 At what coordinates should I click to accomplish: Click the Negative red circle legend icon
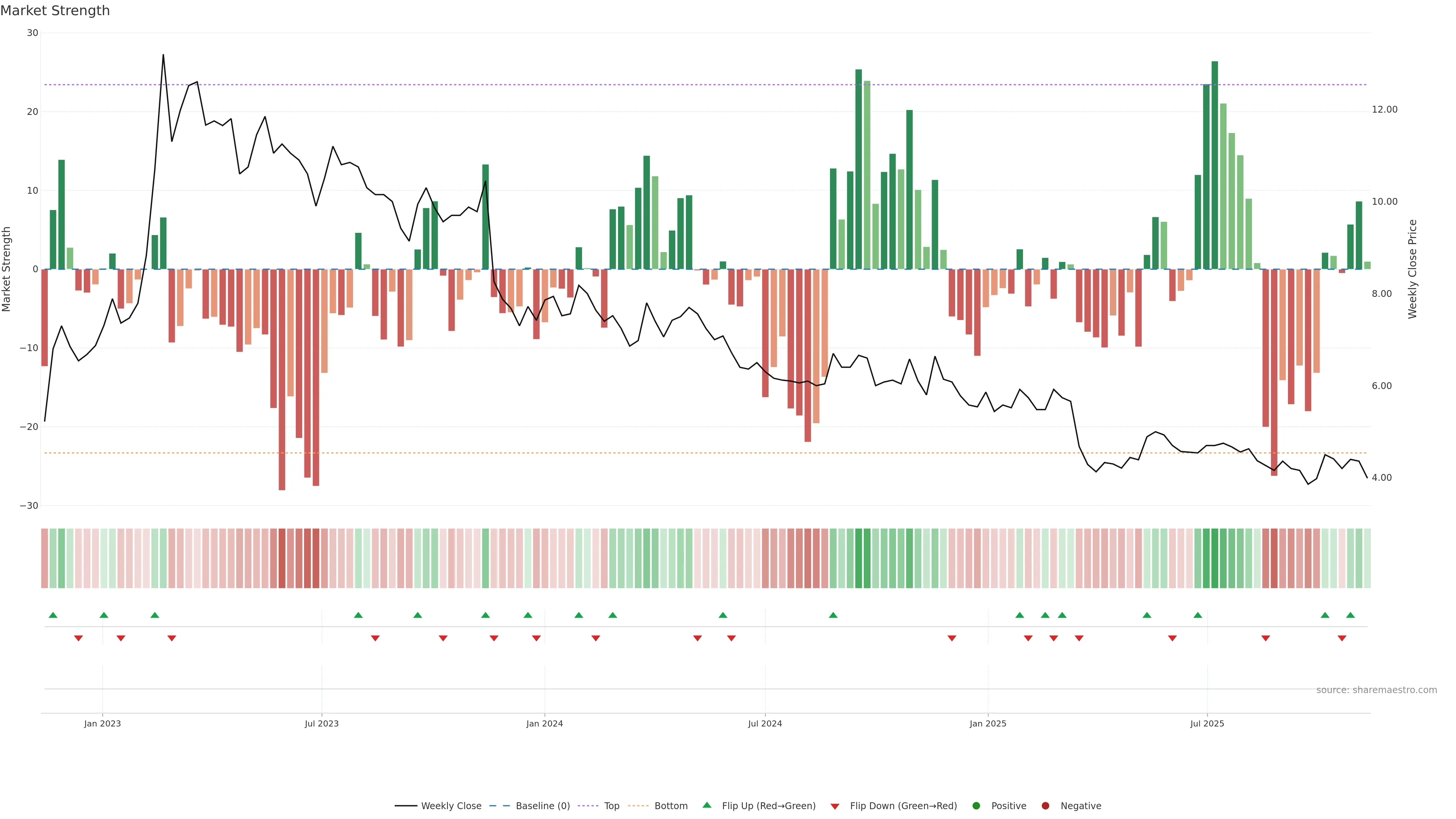(x=1045, y=805)
